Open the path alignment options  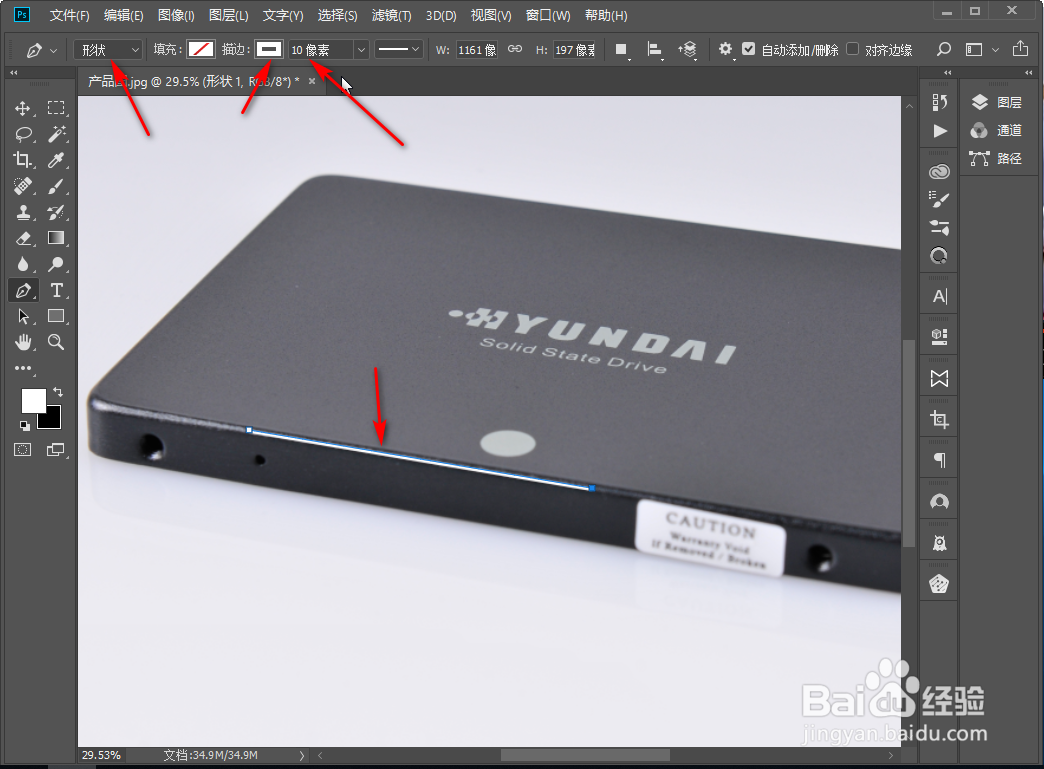[x=654, y=50]
